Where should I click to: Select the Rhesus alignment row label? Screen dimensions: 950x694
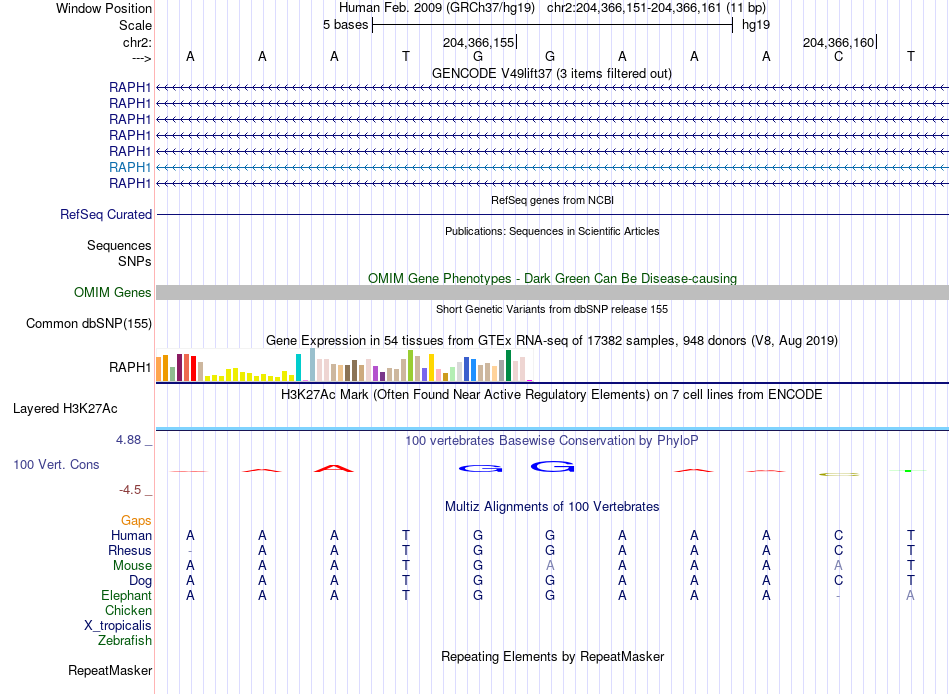coord(130,550)
